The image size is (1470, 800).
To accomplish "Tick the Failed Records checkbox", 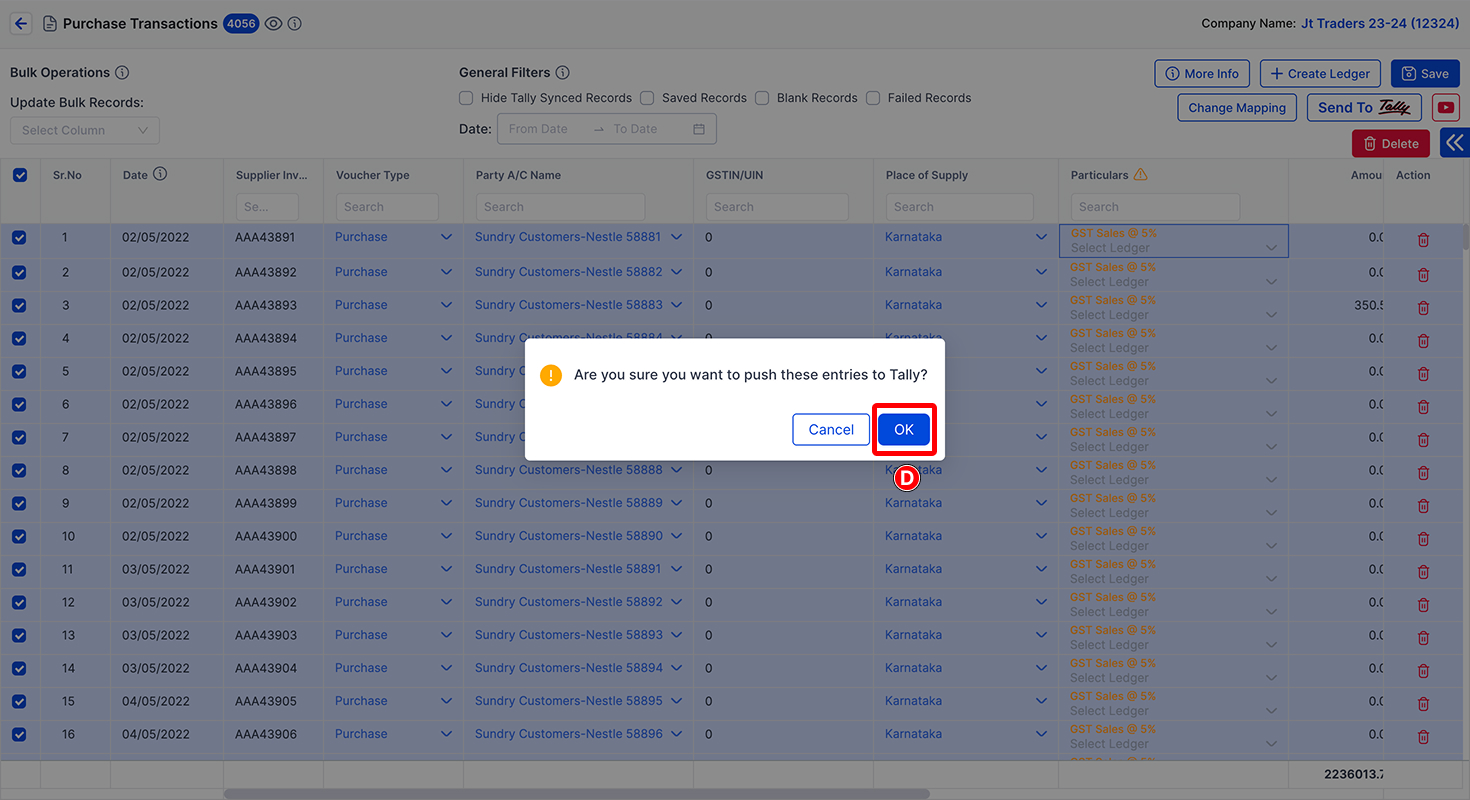I will [x=873, y=98].
